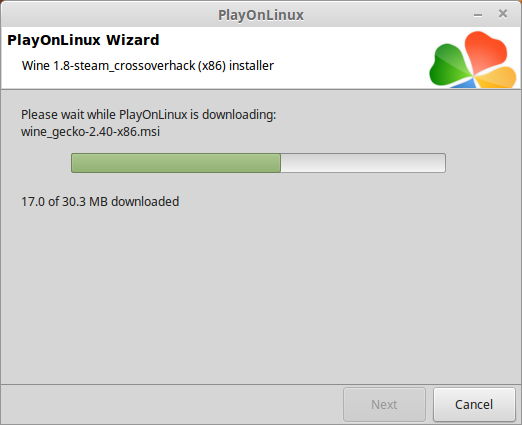Viewport: 522px width, 425px height.
Task: Close the PlayOnLinux wizard window
Action: coord(503,14)
